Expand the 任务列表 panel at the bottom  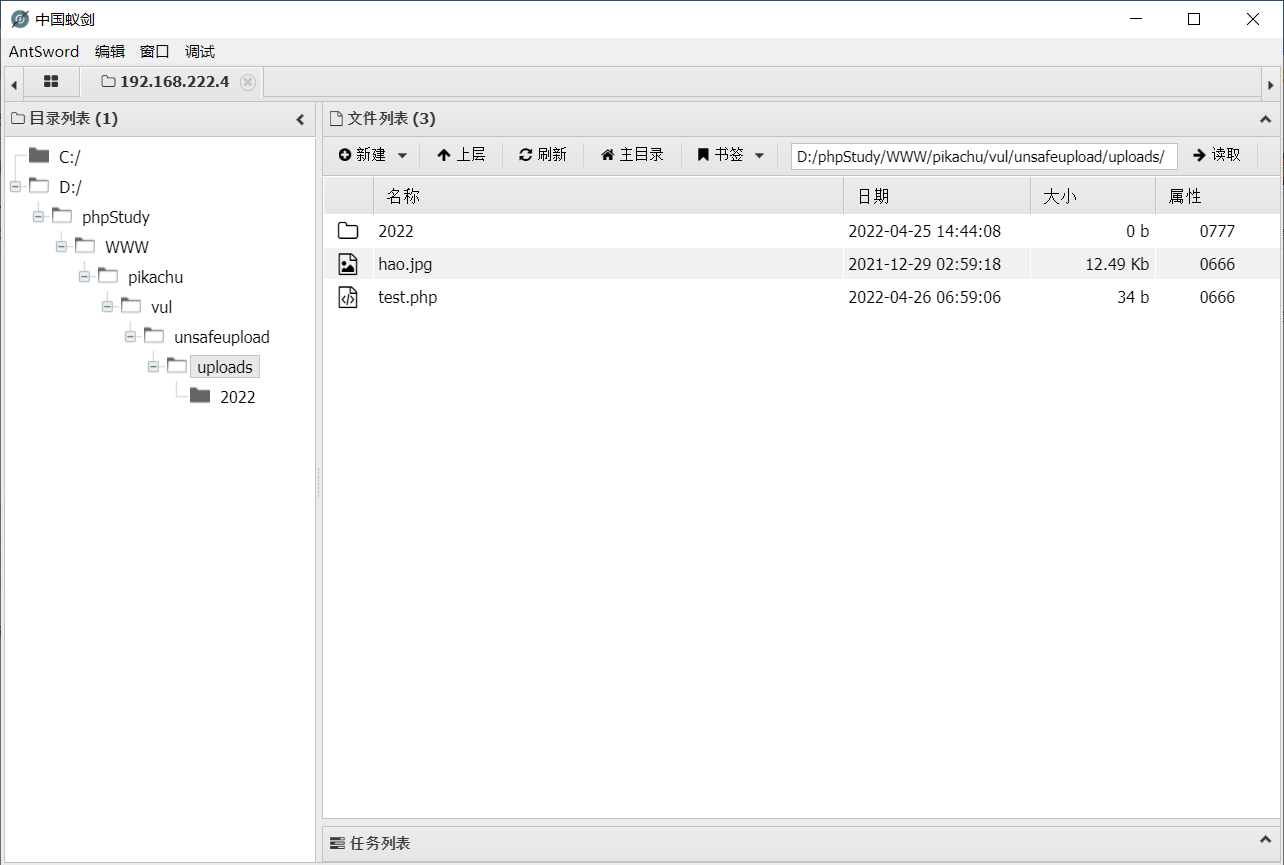[1265, 843]
